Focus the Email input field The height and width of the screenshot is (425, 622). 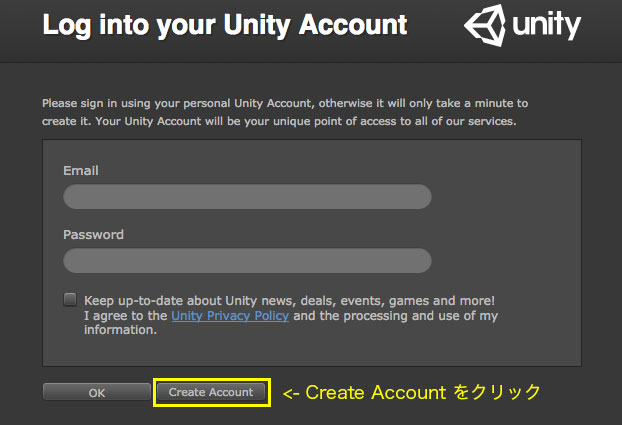(247, 196)
